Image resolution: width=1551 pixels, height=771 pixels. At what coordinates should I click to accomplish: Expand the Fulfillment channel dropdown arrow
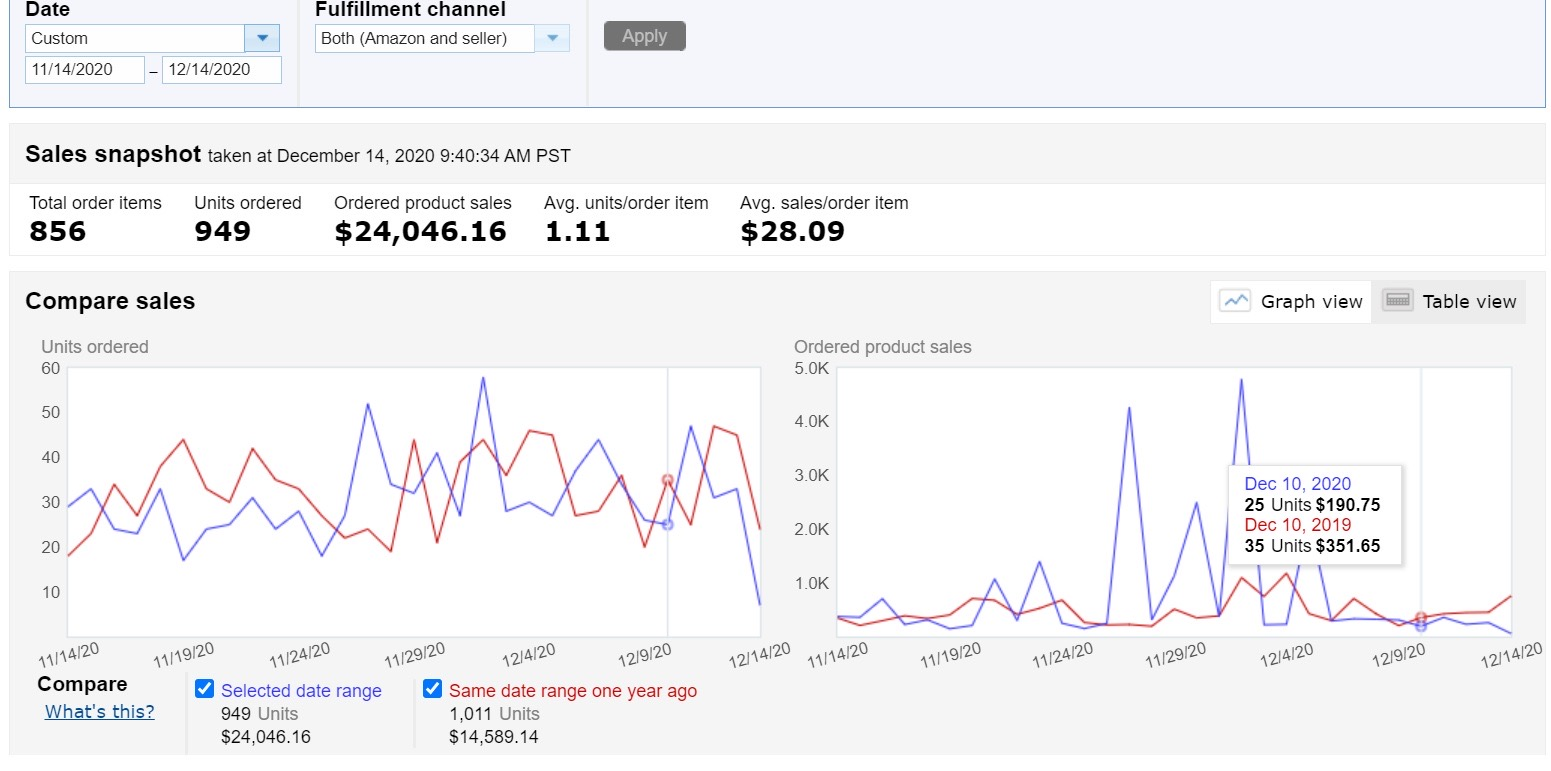click(x=552, y=38)
